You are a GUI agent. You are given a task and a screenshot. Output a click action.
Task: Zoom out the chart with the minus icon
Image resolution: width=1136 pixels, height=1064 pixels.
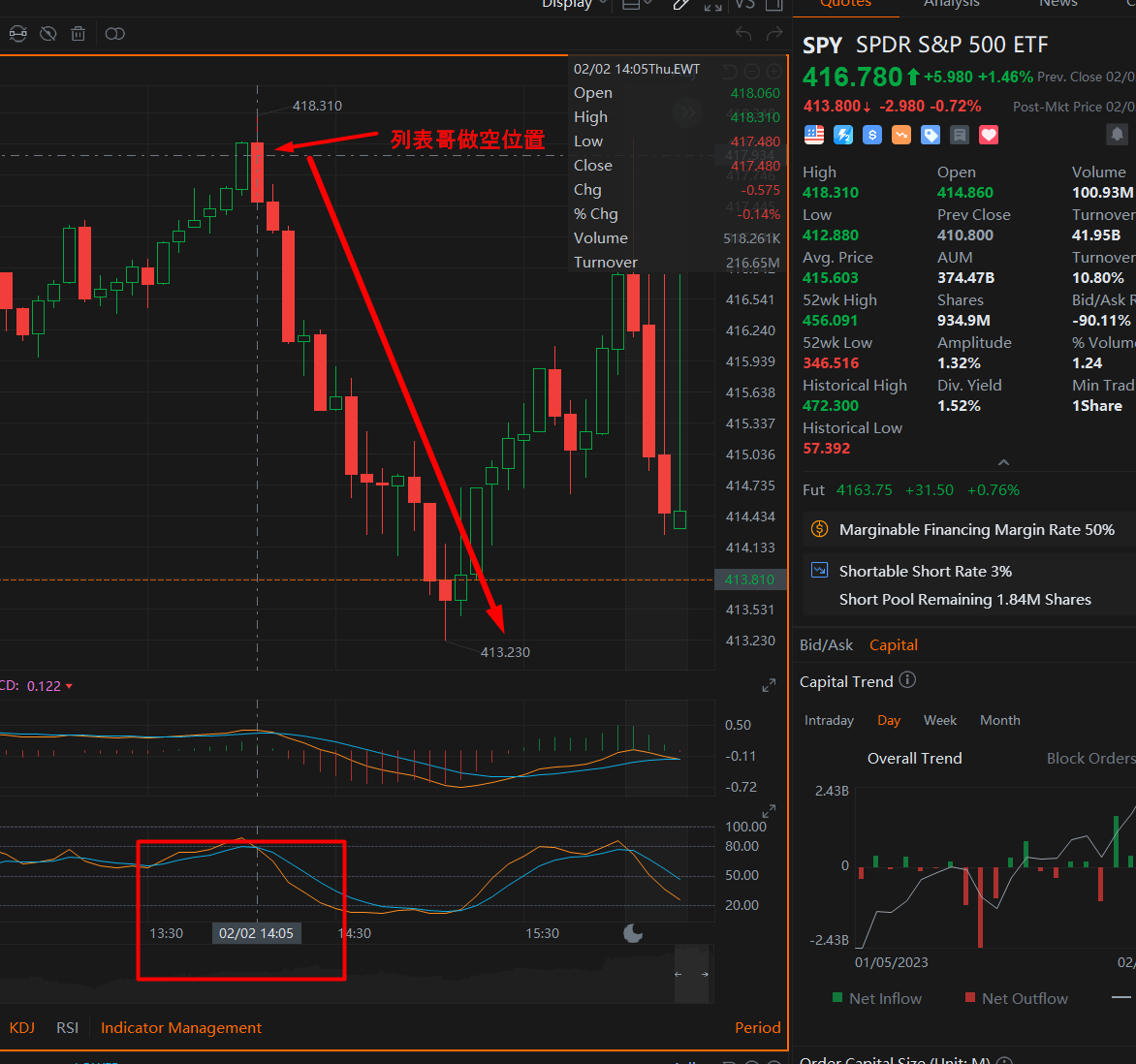click(752, 71)
